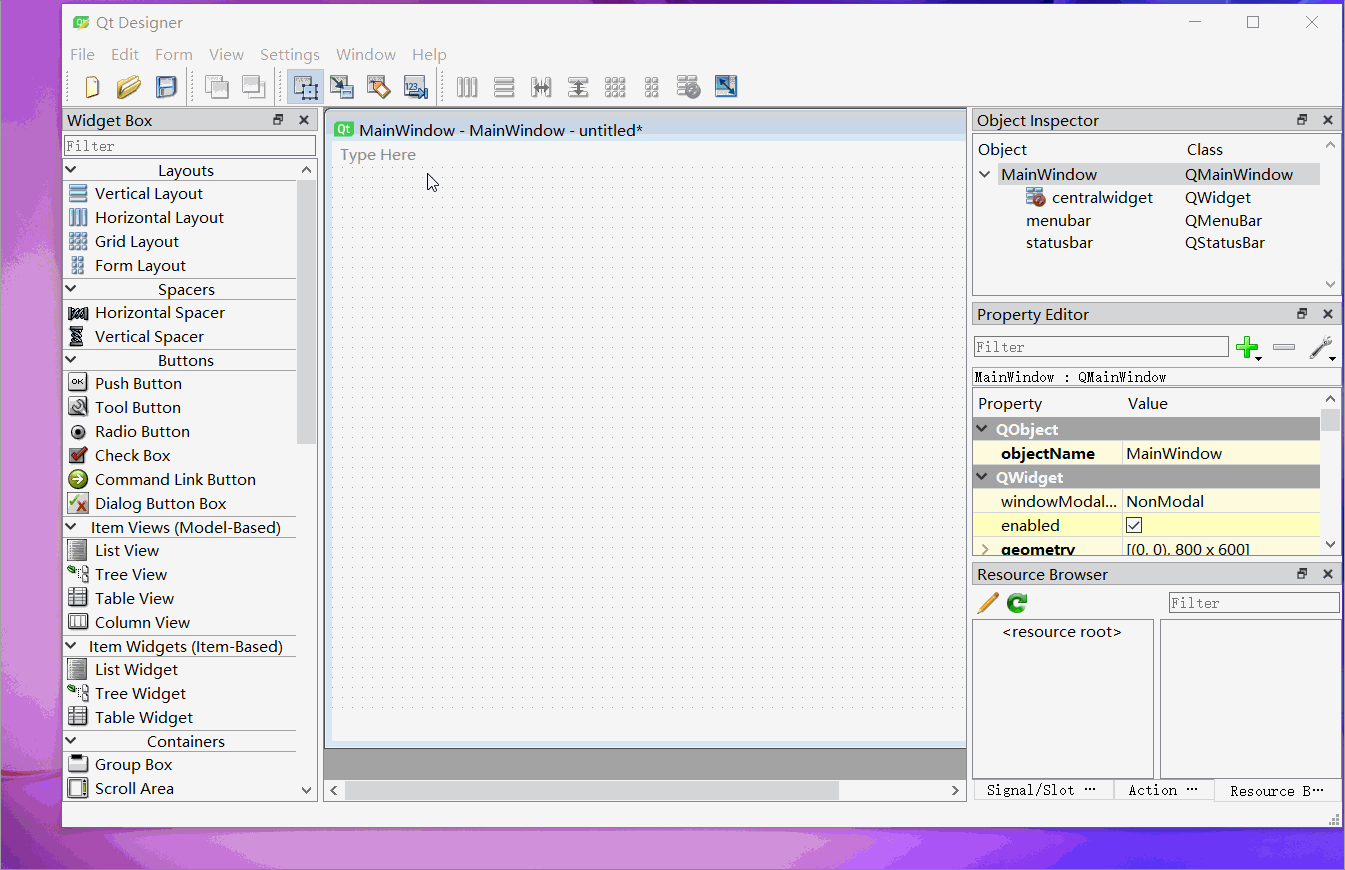
Task: Click the remove dynamic property minus icon
Action: (1284, 347)
